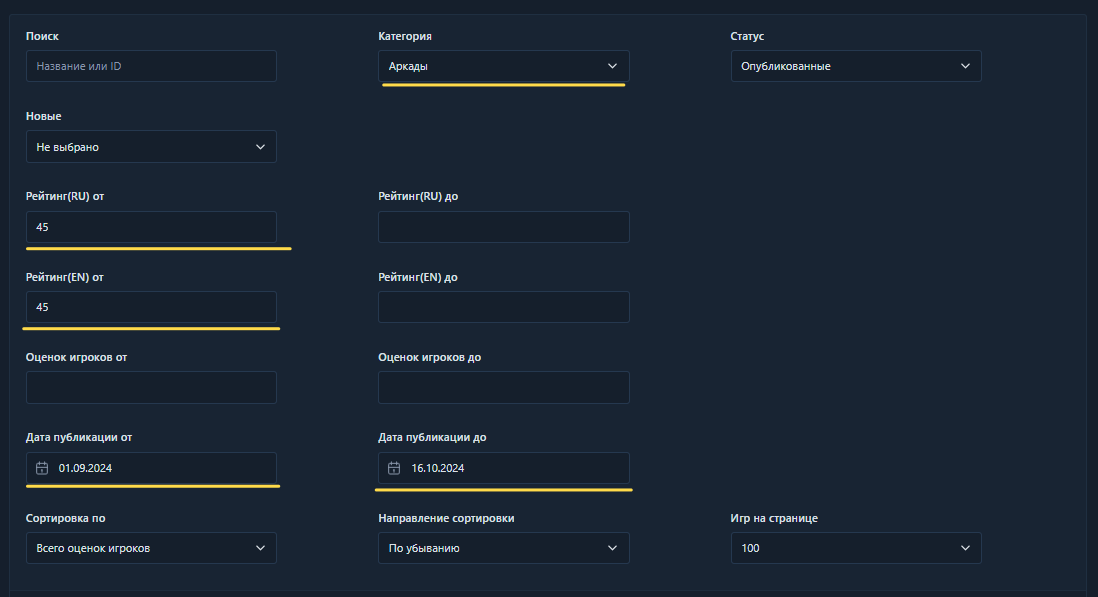The image size is (1098, 597).
Task: Click the empty Рейтинг(RU) до field
Action: pyautogui.click(x=503, y=227)
